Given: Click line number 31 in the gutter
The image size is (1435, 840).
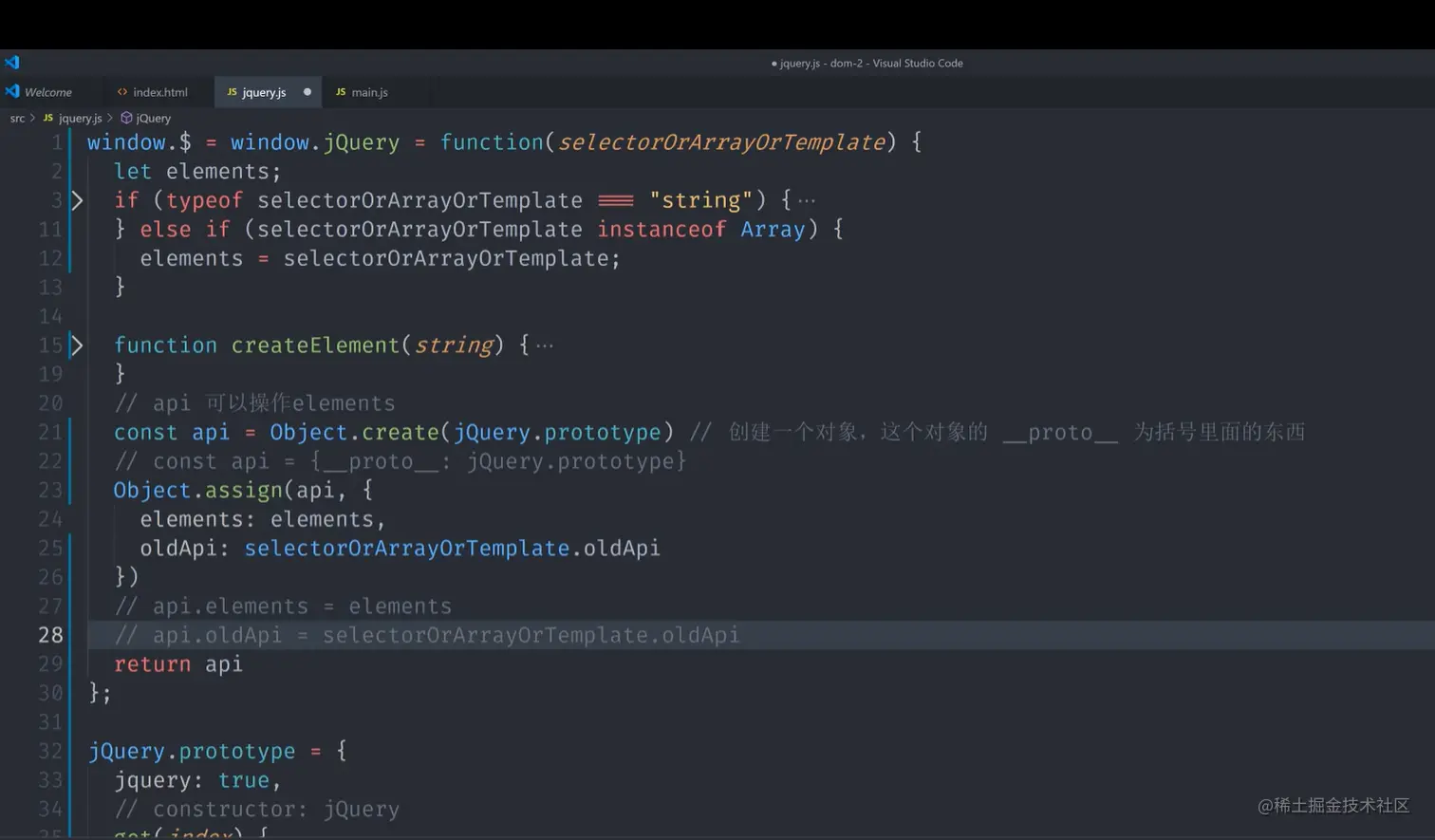Looking at the screenshot, I should click(50, 722).
